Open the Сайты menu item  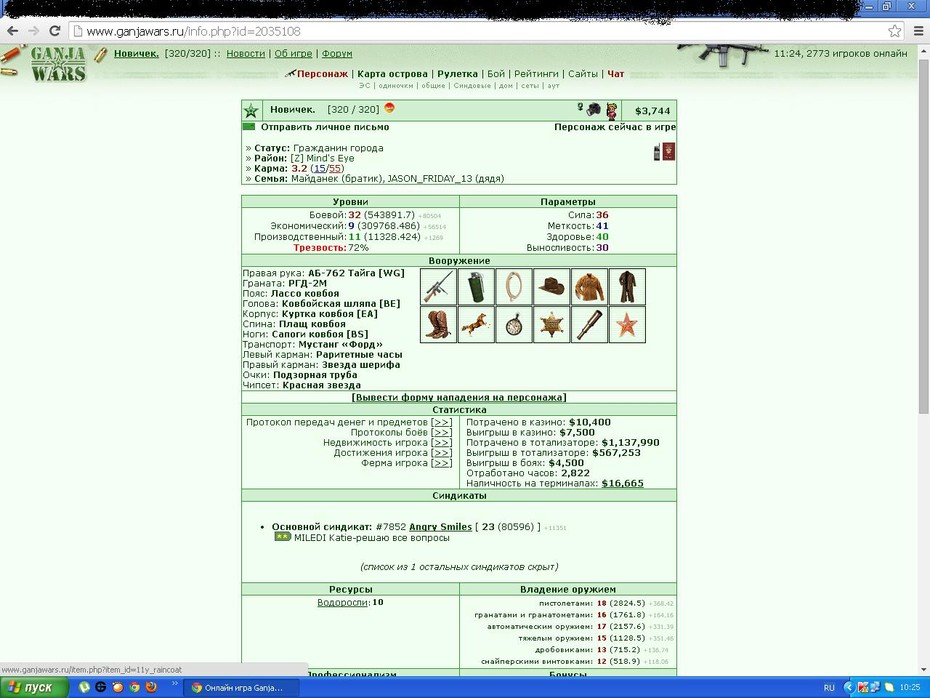(x=583, y=74)
